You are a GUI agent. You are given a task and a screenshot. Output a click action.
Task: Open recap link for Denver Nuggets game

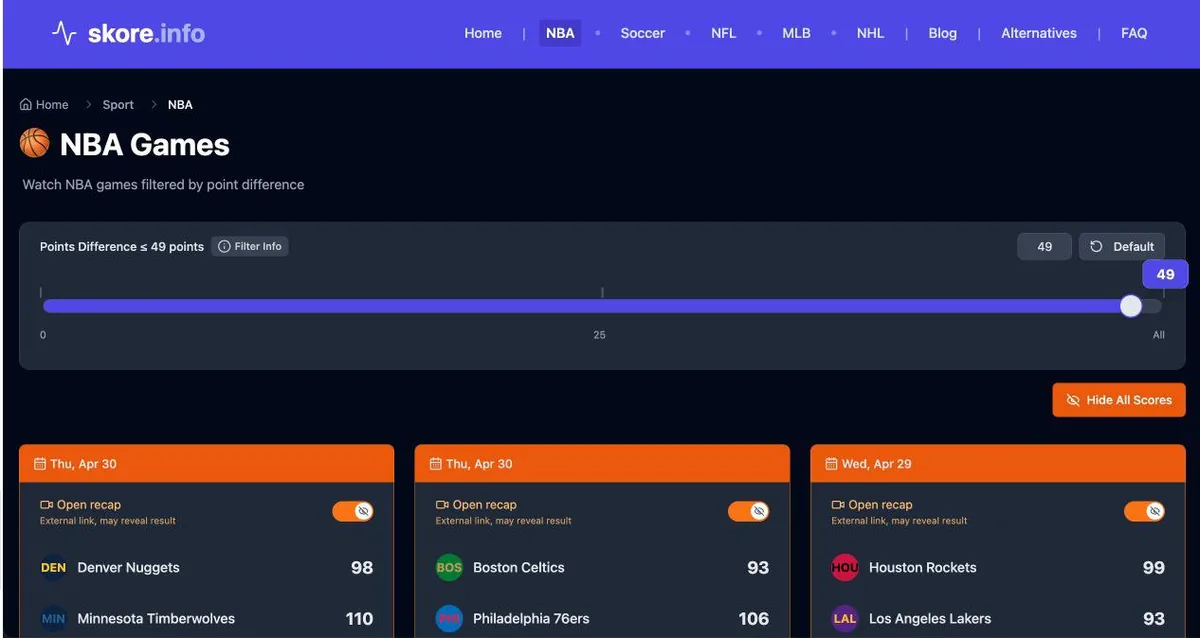coord(80,505)
